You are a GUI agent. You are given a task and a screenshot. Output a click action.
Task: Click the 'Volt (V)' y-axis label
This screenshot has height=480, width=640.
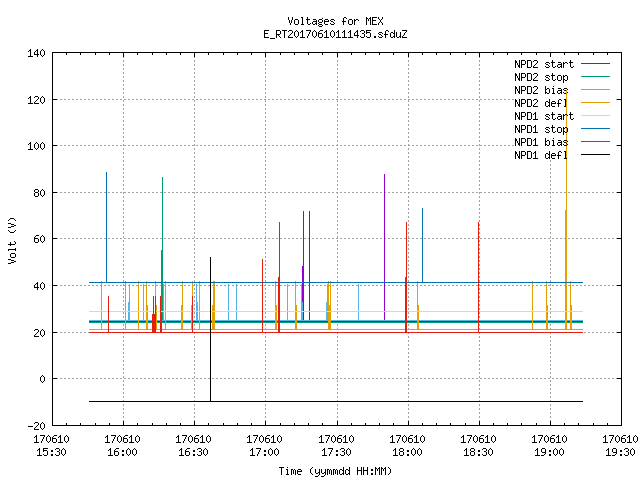tap(12, 240)
